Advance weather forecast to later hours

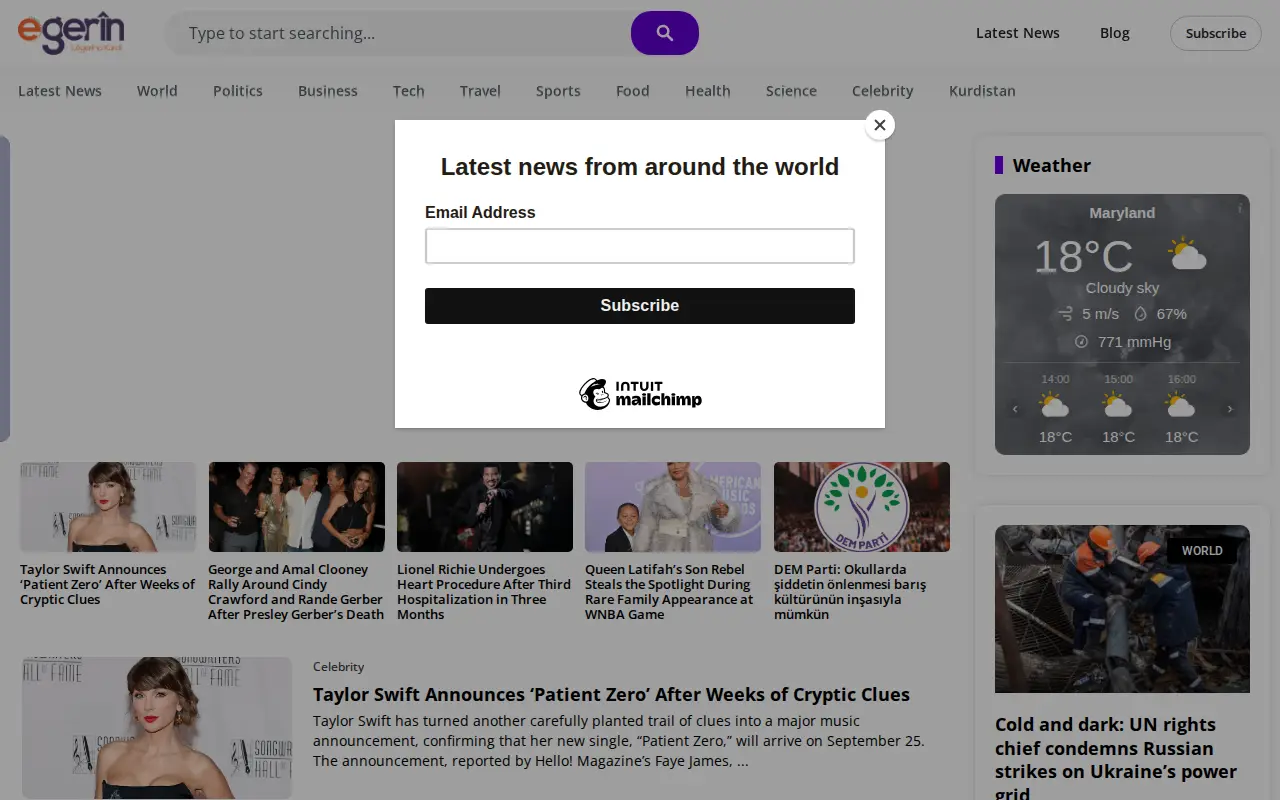1230,409
